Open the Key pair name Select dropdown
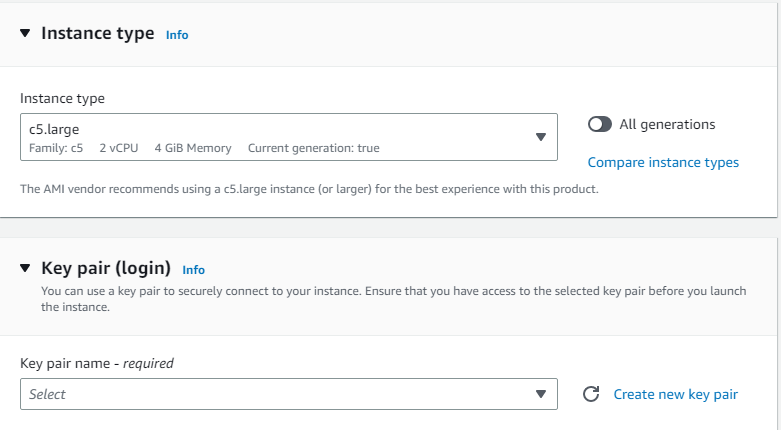This screenshot has width=781, height=430. 289,394
